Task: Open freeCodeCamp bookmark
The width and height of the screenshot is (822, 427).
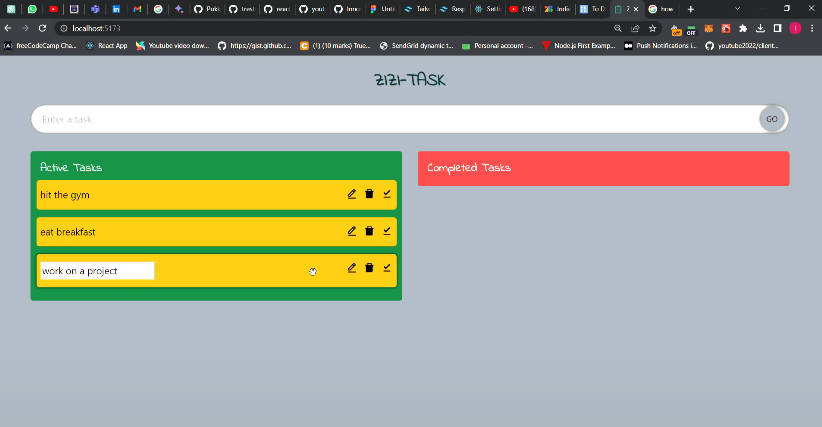Action: click(x=42, y=45)
